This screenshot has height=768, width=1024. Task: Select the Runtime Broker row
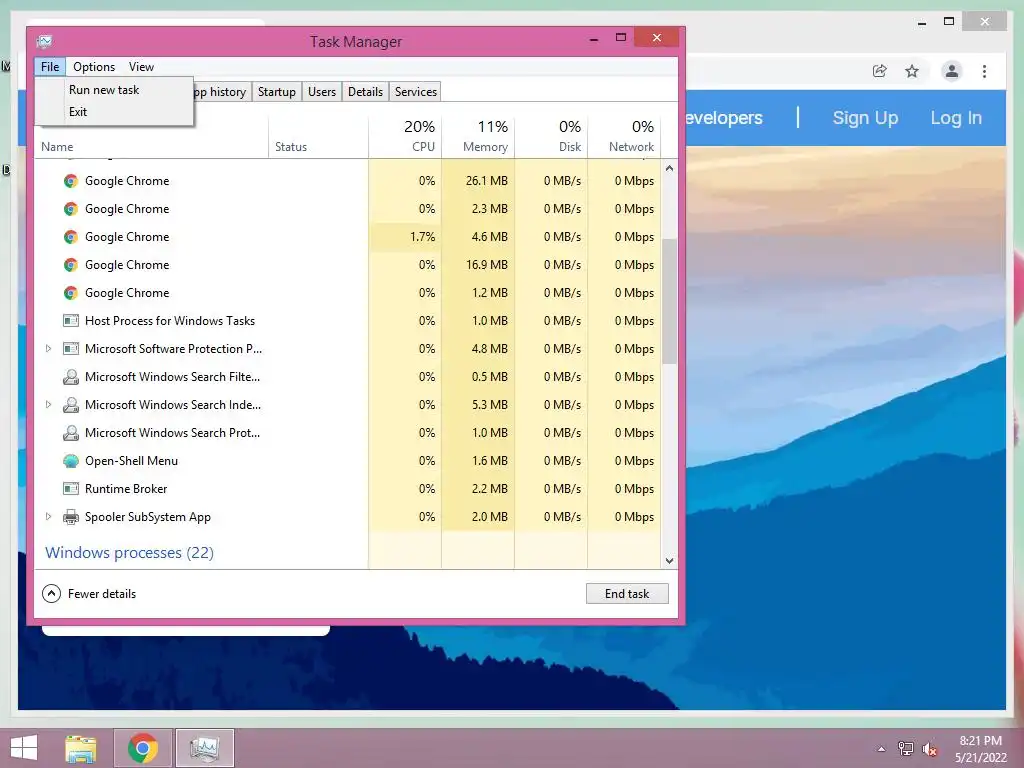(x=348, y=489)
